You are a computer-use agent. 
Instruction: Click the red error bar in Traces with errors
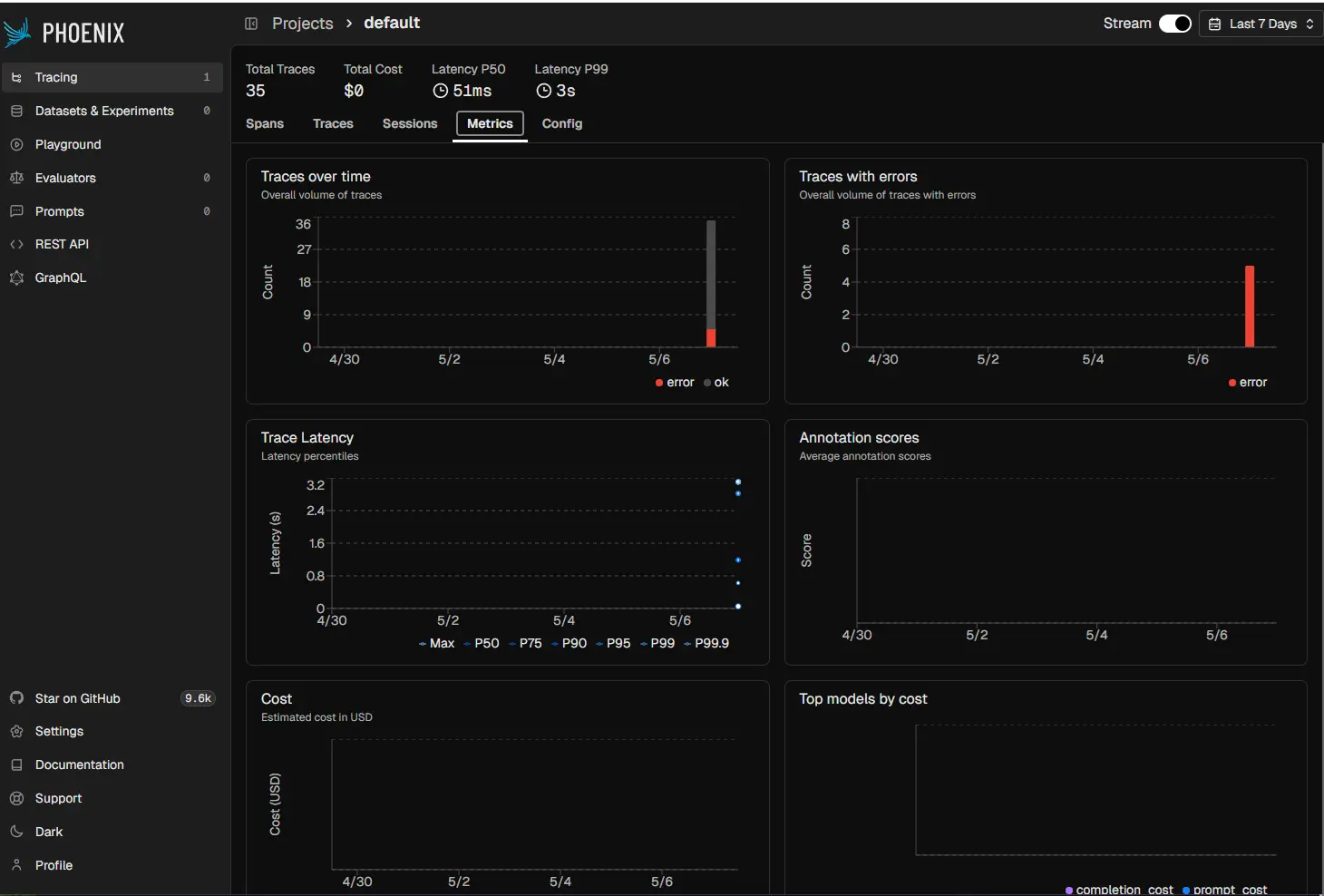tap(1250, 307)
